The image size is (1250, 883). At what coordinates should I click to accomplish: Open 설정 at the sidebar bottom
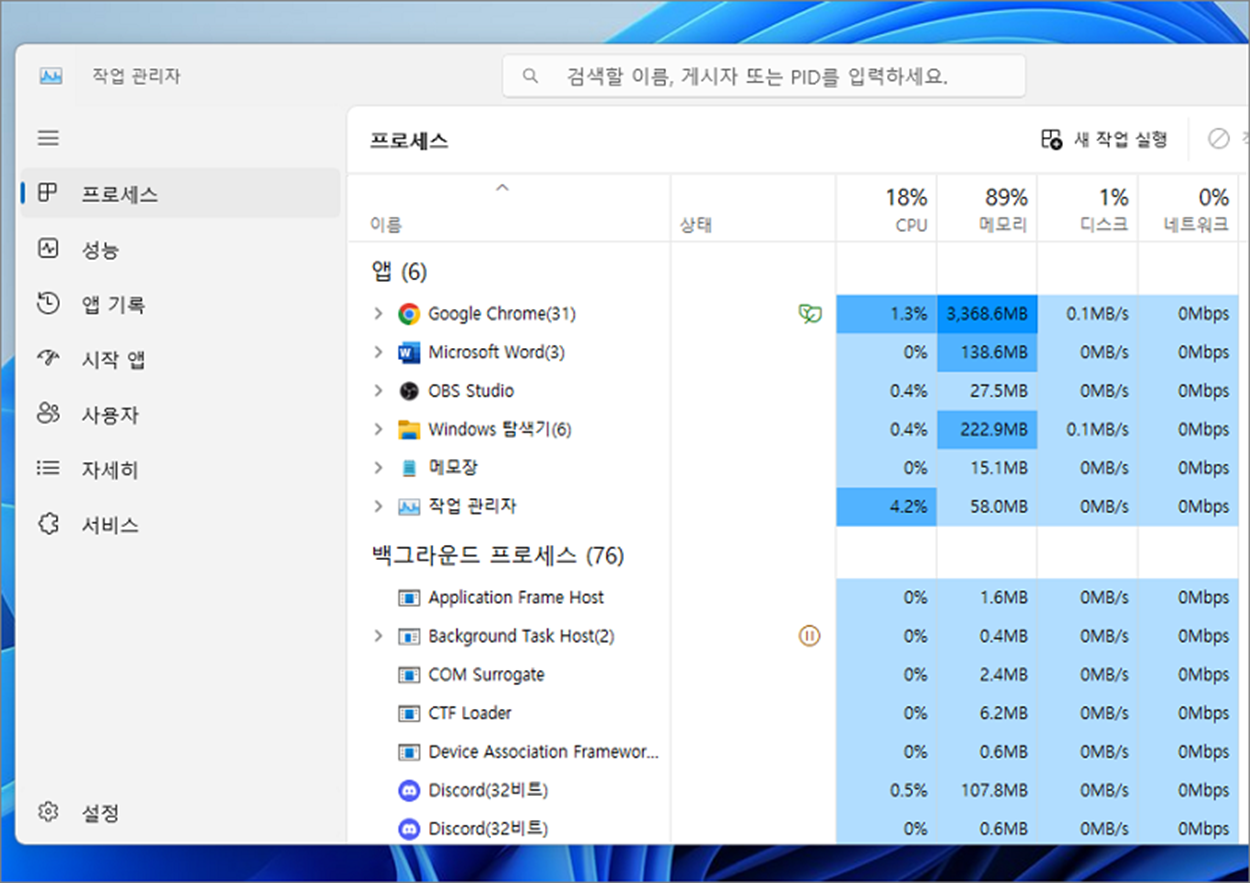[180, 812]
